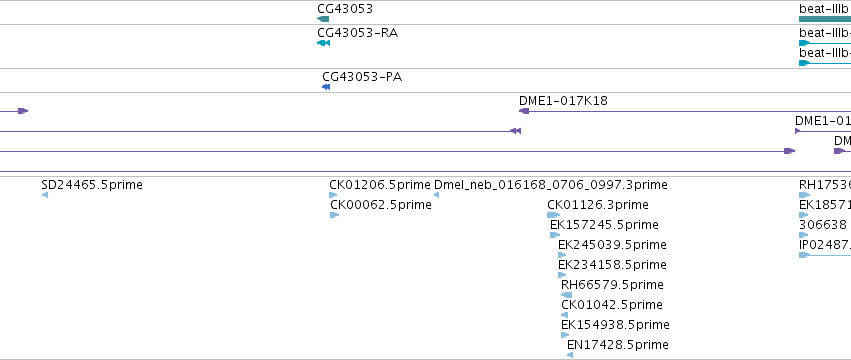Click the DME1-017K18 arrowhead marker
Image resolution: width=851 pixels, height=360 pixels.
[x=524, y=111]
